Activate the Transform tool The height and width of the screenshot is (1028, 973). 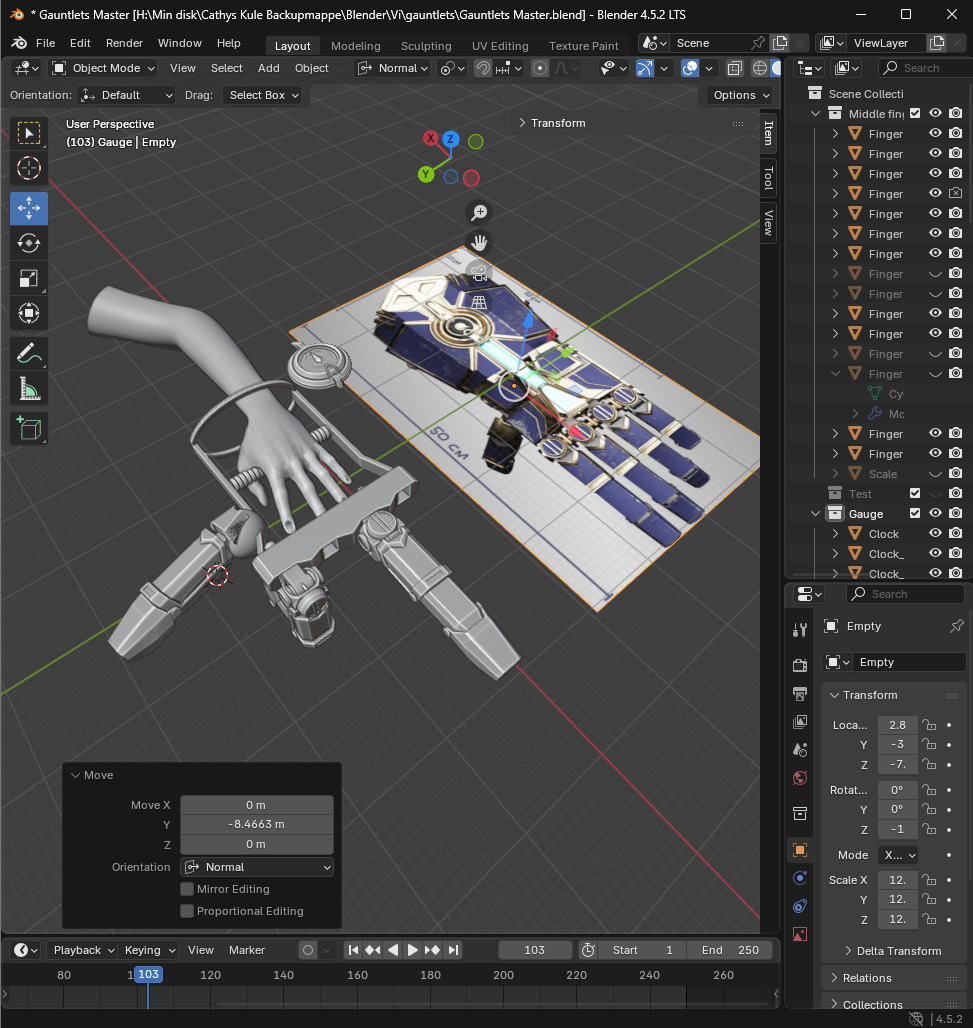[x=28, y=313]
